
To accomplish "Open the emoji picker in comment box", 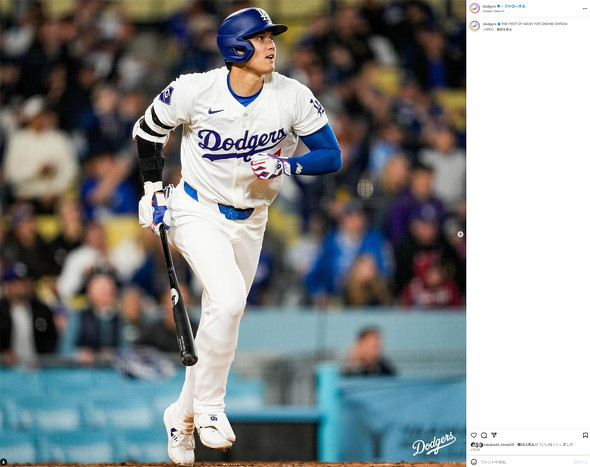I will click(474, 462).
